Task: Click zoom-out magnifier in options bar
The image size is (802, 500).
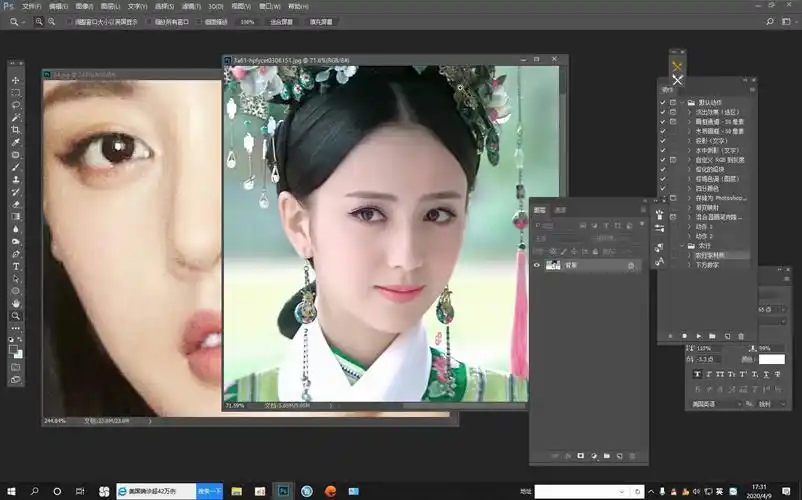Action: click(52, 21)
